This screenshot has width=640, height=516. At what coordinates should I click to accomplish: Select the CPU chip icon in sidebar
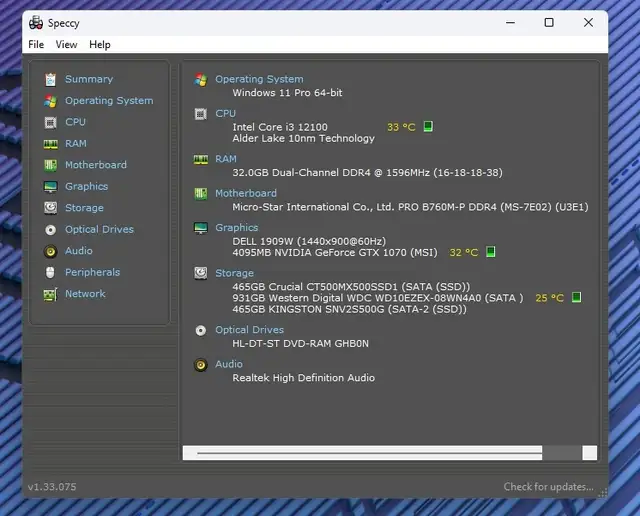click(50, 122)
